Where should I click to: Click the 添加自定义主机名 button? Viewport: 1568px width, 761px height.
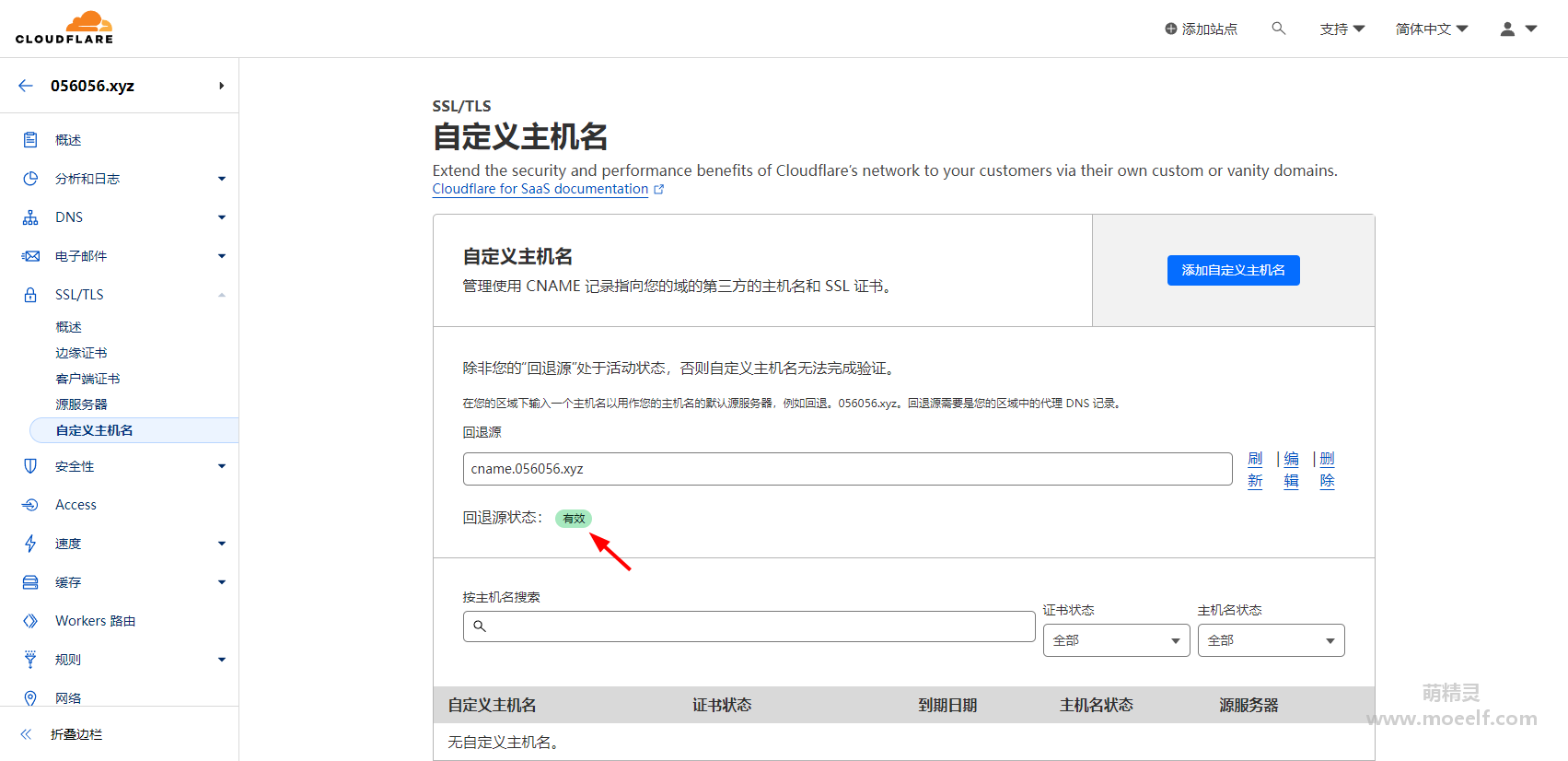click(x=1233, y=270)
